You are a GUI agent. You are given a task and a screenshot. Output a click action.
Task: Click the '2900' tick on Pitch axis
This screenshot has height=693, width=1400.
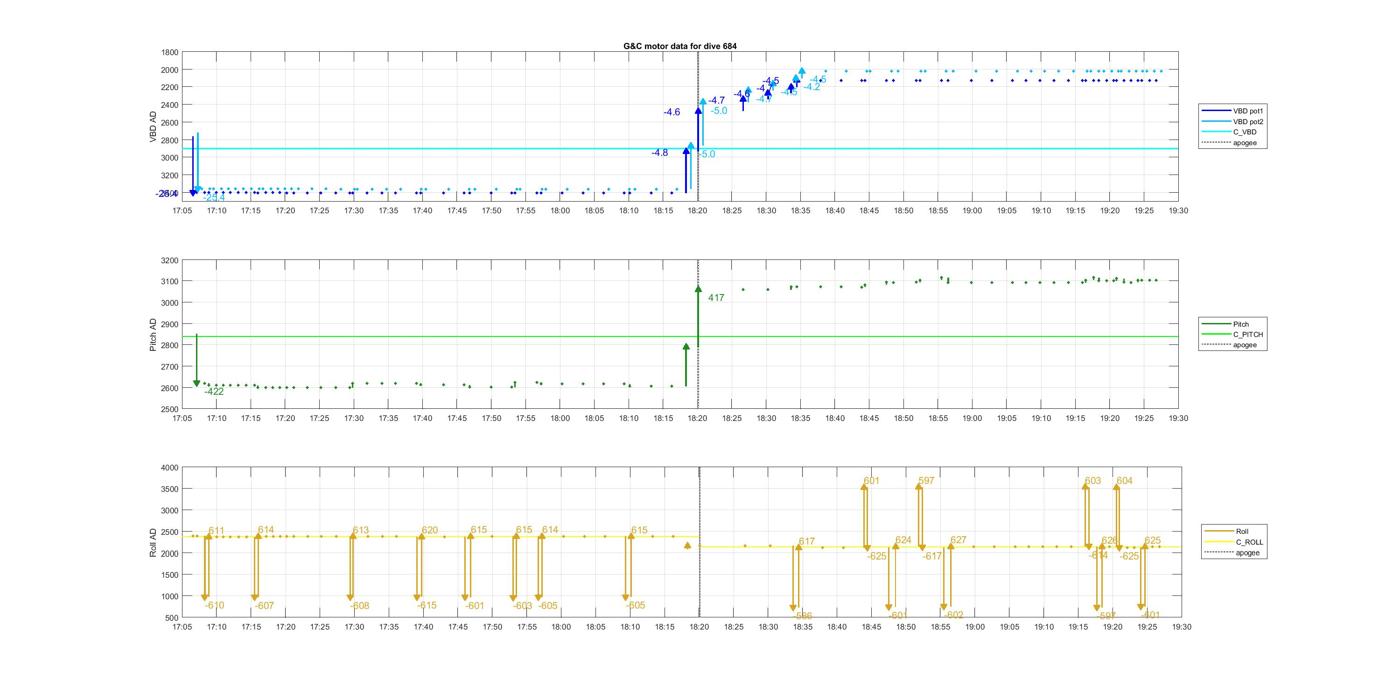pyautogui.click(x=169, y=324)
